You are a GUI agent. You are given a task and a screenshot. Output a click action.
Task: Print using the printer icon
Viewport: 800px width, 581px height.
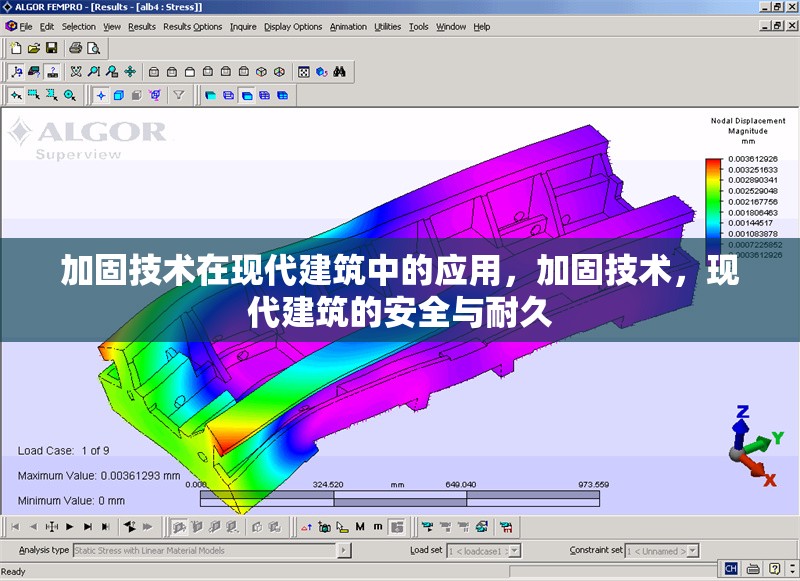tap(76, 48)
